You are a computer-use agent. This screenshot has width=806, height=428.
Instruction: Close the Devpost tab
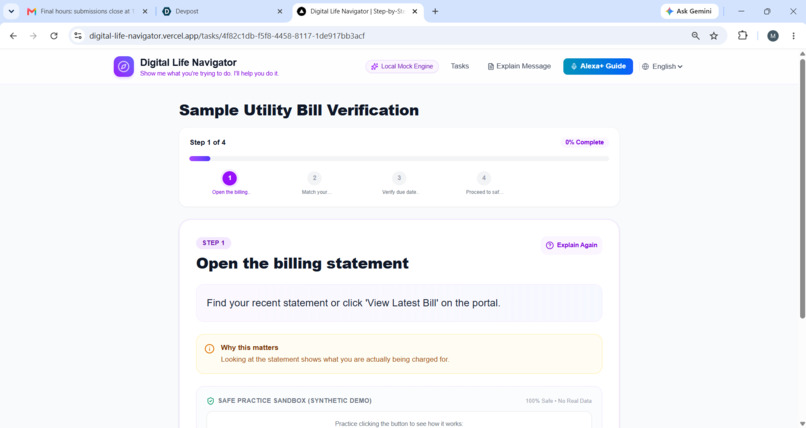click(280, 11)
